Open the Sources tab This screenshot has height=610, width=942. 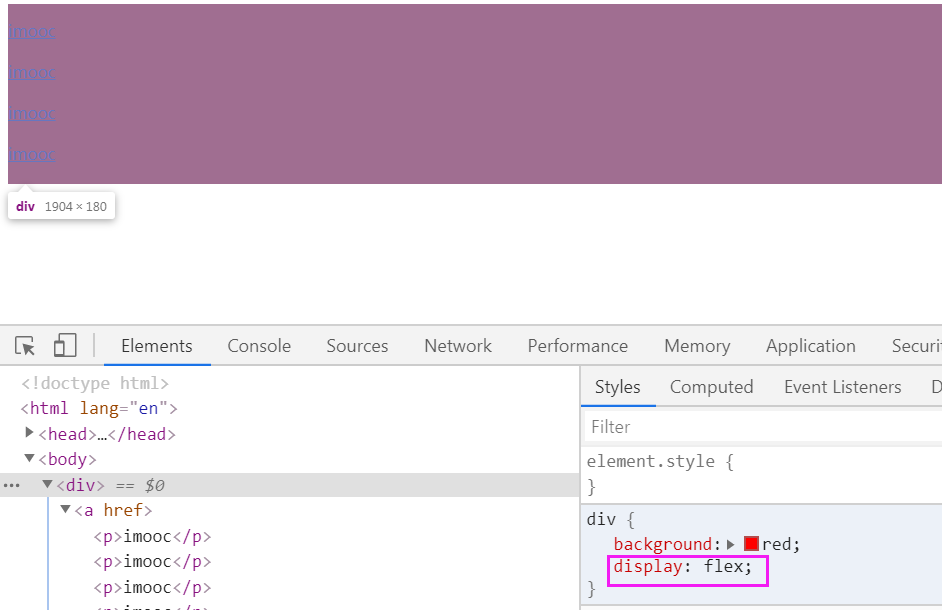click(357, 346)
